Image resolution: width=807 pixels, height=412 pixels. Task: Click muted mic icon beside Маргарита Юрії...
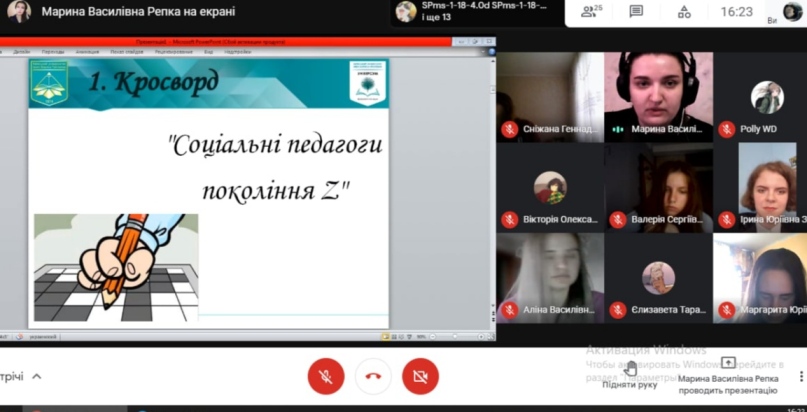point(727,310)
